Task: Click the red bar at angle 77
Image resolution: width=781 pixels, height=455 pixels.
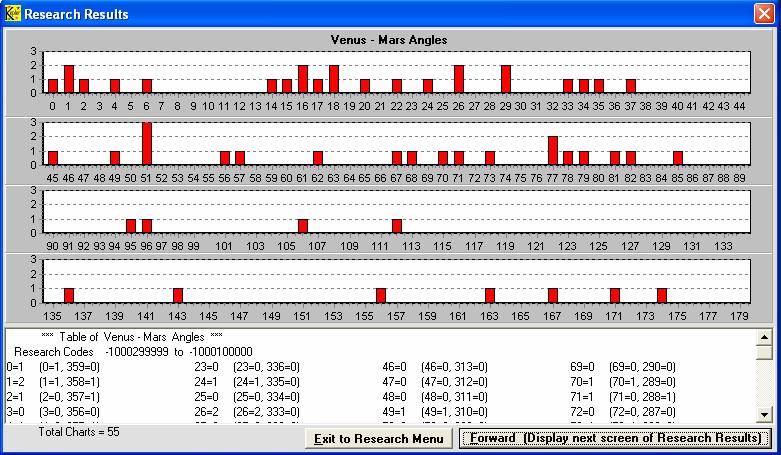Action: [x=552, y=151]
